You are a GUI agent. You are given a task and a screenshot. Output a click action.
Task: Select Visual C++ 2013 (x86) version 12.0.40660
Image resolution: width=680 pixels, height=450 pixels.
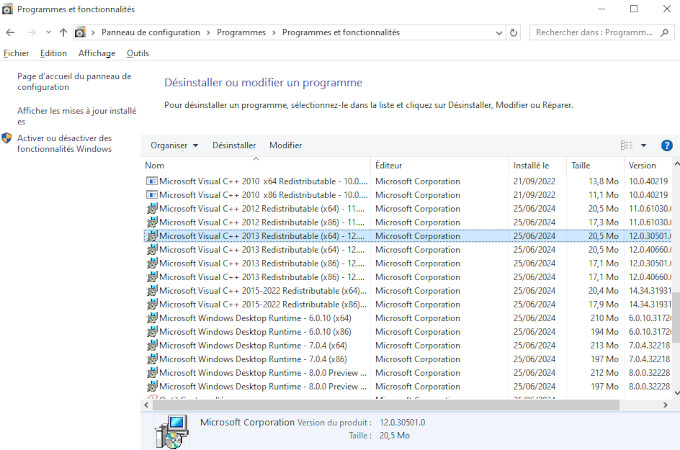pyautogui.click(x=408, y=277)
